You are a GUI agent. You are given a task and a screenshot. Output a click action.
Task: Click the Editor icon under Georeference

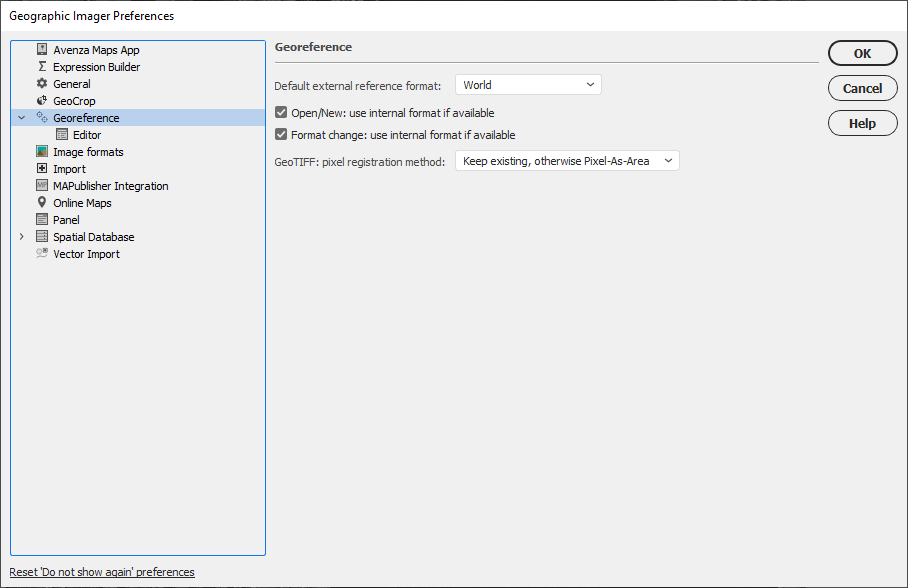(62, 134)
